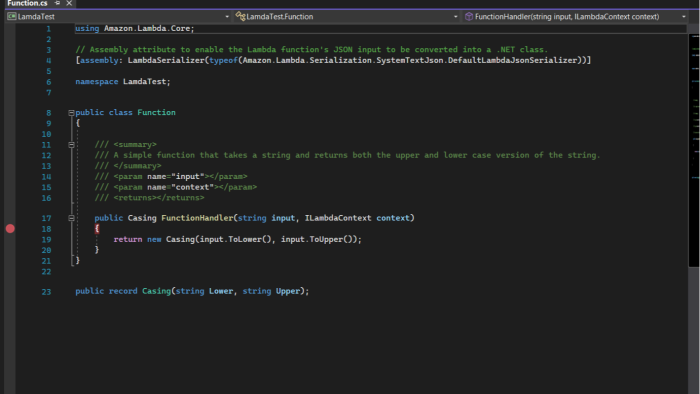Screen dimensions: 700x394
Task: Click '"context"' param name on line 15
Action: coord(192,187)
